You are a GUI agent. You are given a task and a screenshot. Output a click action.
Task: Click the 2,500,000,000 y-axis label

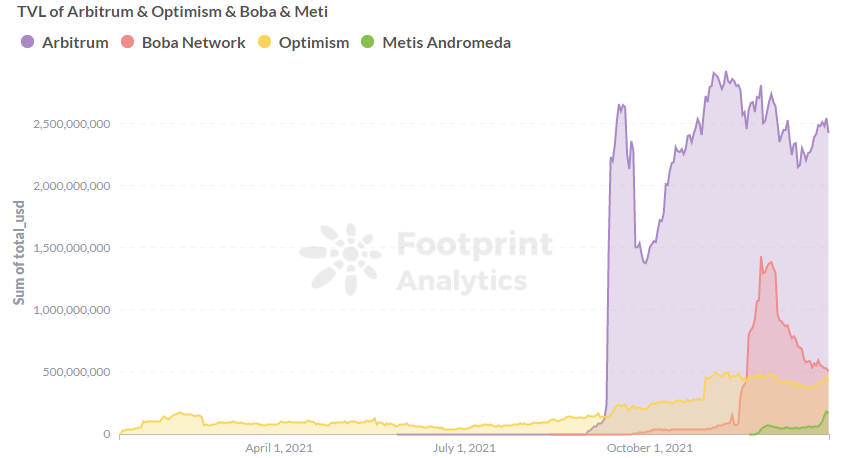pos(72,124)
